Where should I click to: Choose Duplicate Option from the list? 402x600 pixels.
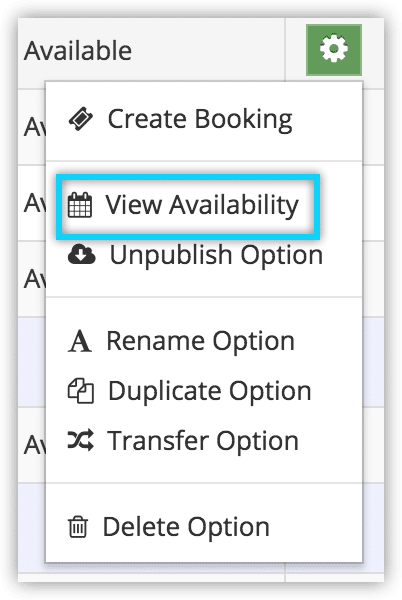pos(210,391)
